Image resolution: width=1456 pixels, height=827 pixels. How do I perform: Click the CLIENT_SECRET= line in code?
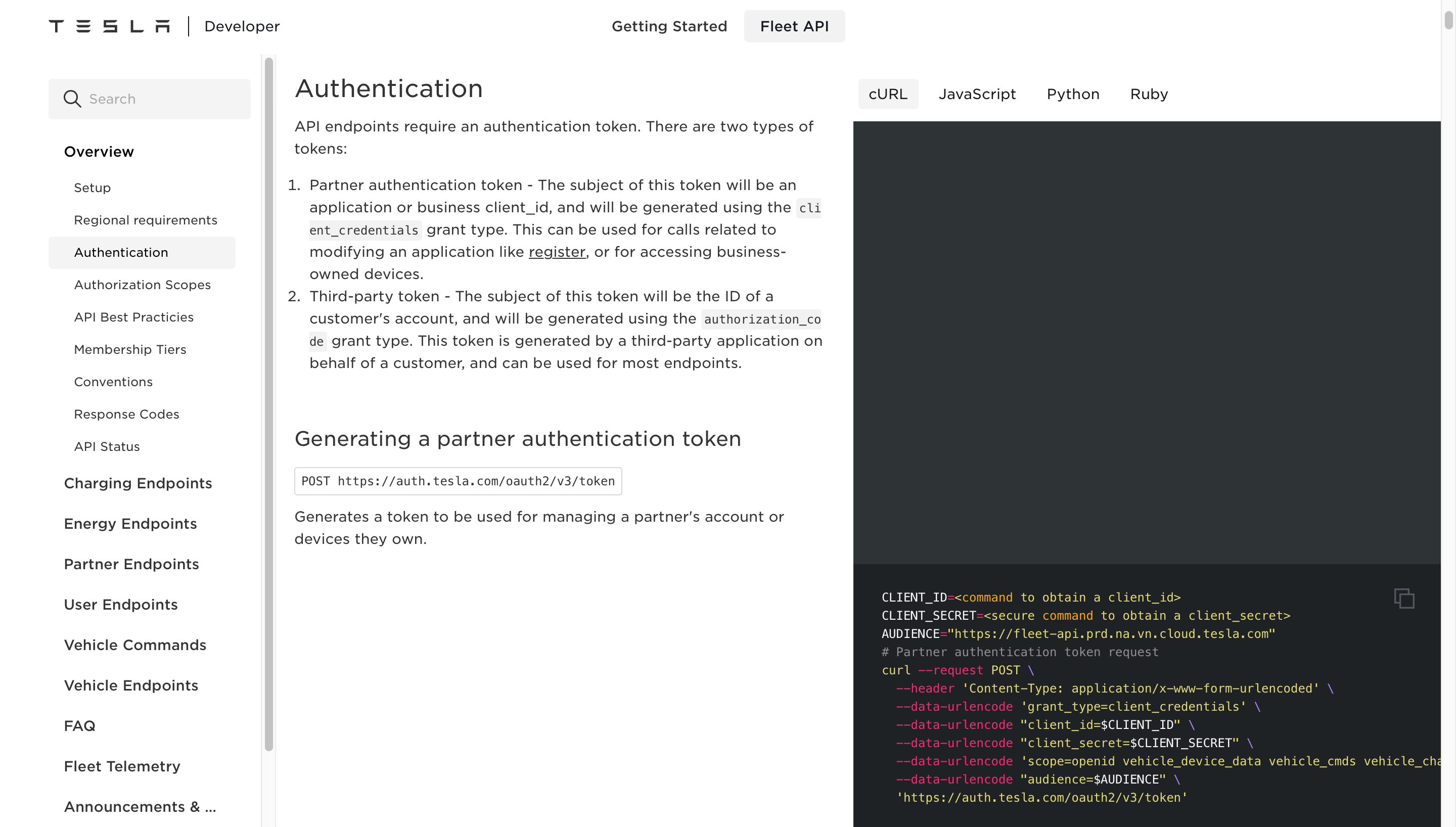[1085, 616]
